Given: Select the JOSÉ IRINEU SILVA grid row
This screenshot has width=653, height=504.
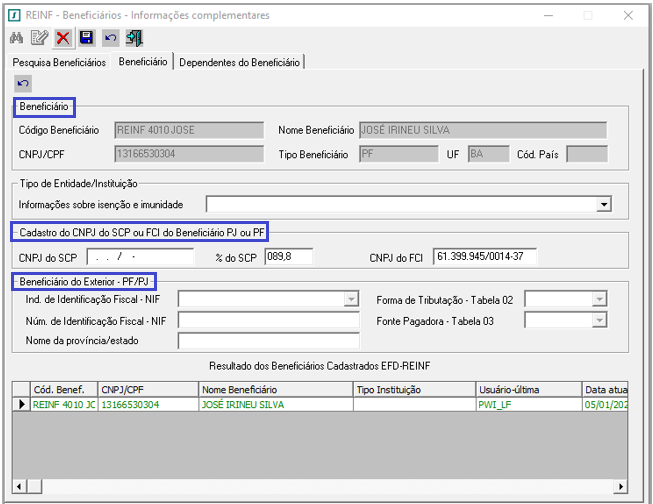Looking at the screenshot, I should pos(320,404).
